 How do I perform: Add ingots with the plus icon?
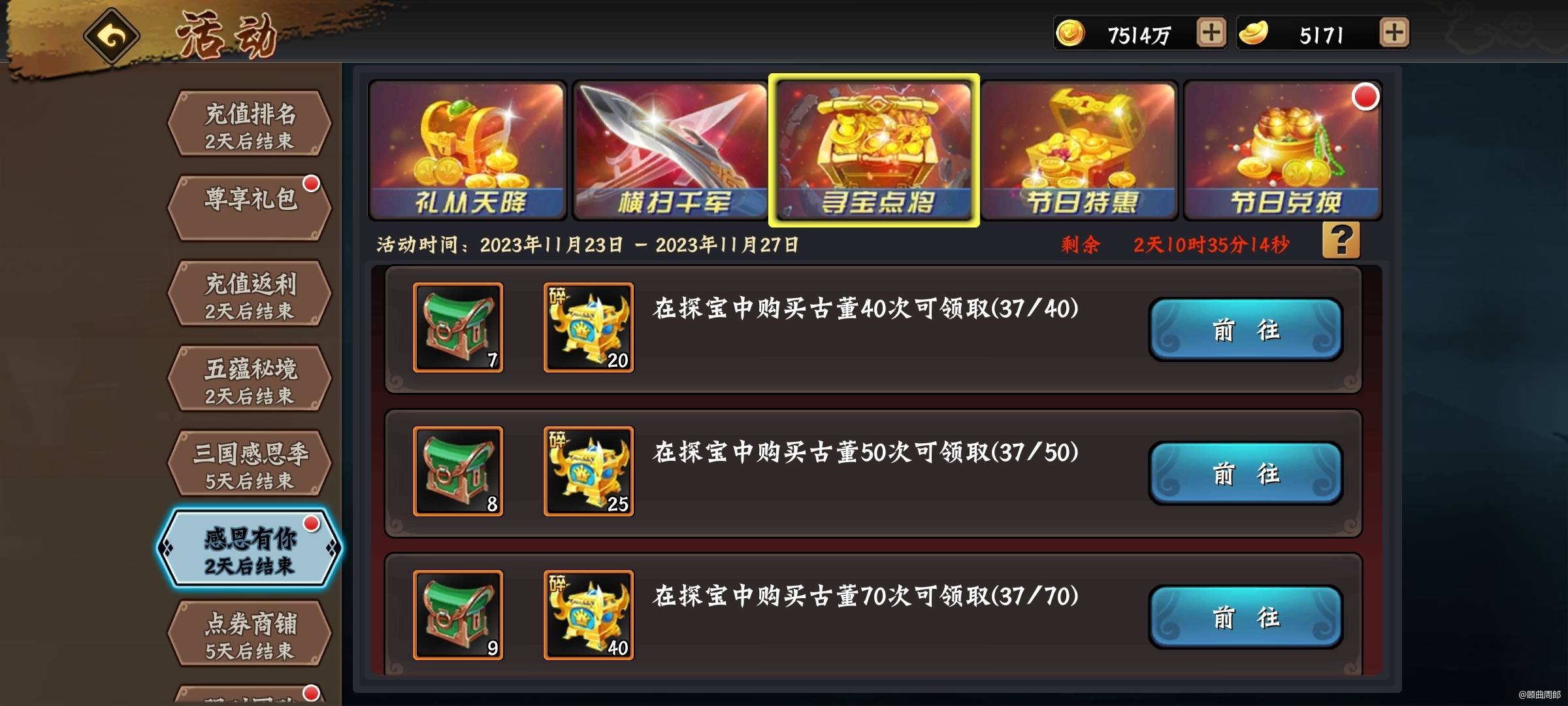tap(1394, 33)
